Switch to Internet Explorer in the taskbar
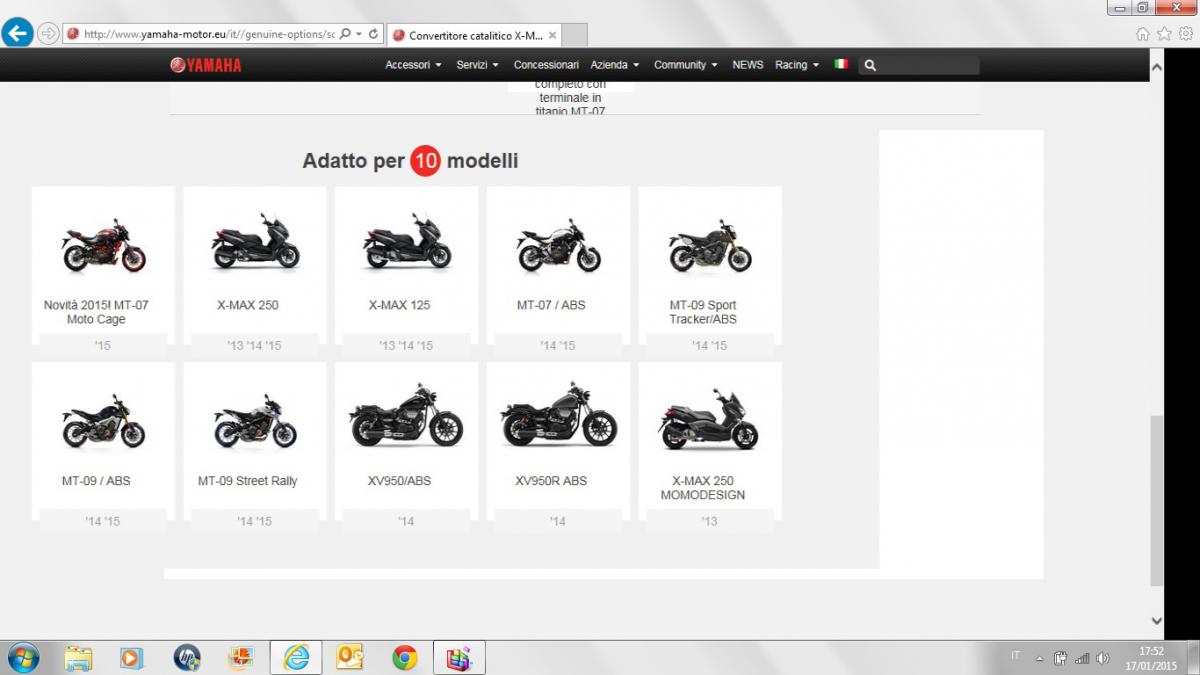 [x=296, y=657]
